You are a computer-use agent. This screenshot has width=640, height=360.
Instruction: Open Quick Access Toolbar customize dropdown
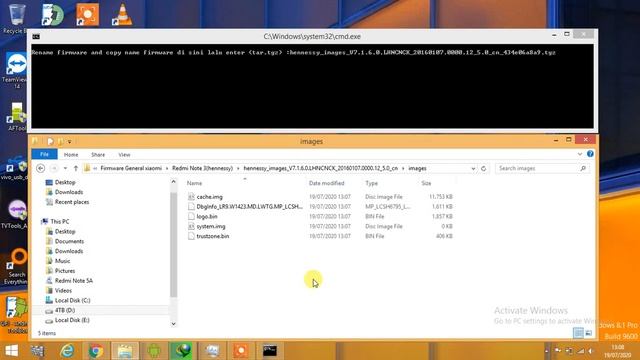(69, 141)
